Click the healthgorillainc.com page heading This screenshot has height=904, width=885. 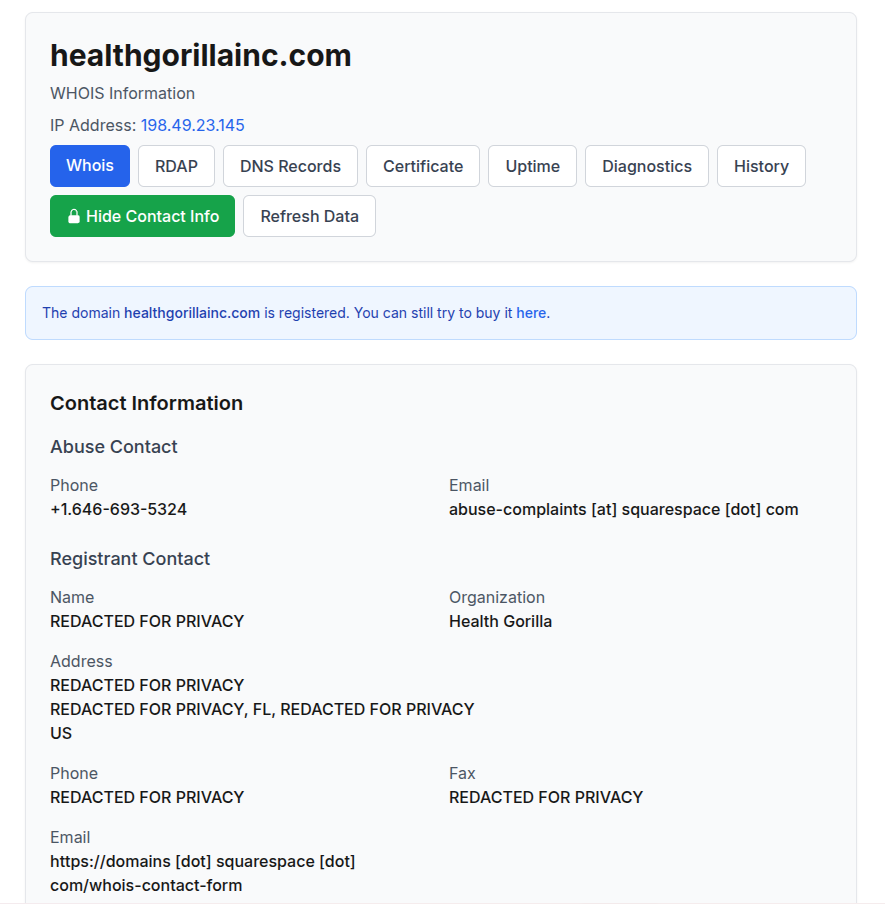pos(201,56)
